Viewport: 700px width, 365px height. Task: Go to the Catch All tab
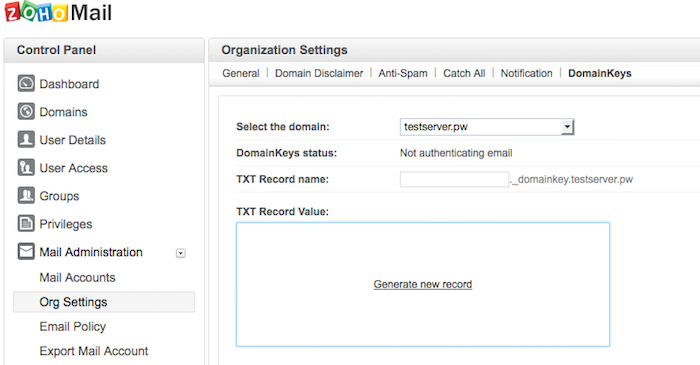pyautogui.click(x=464, y=73)
